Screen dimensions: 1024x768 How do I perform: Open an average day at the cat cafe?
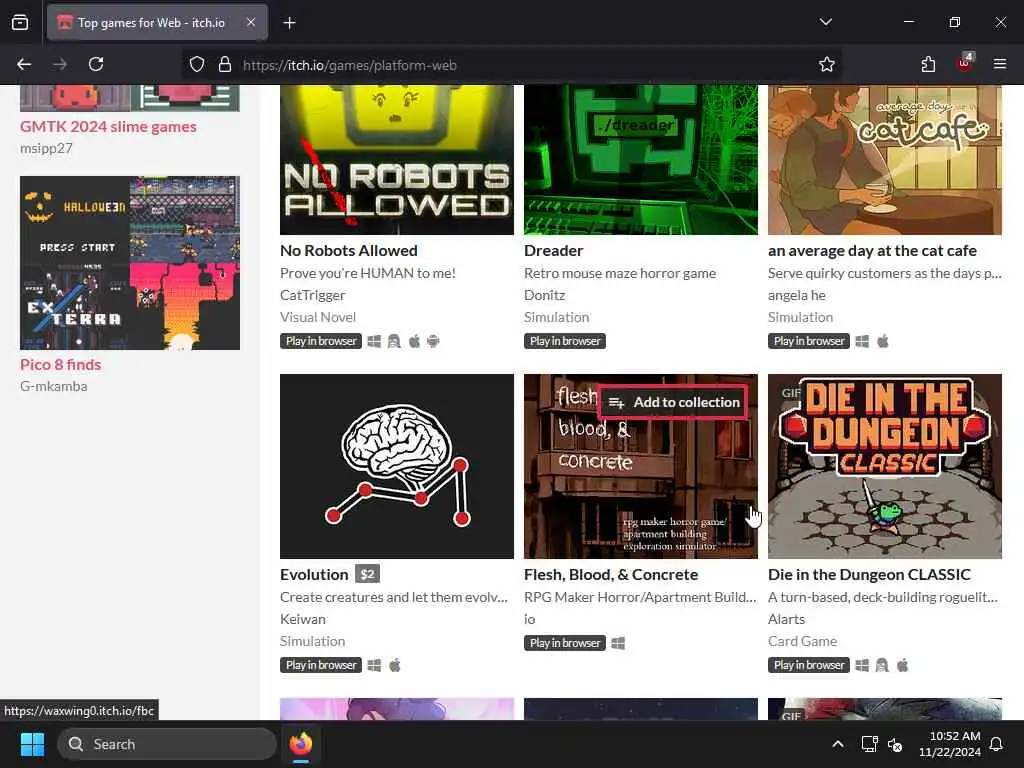tap(872, 251)
